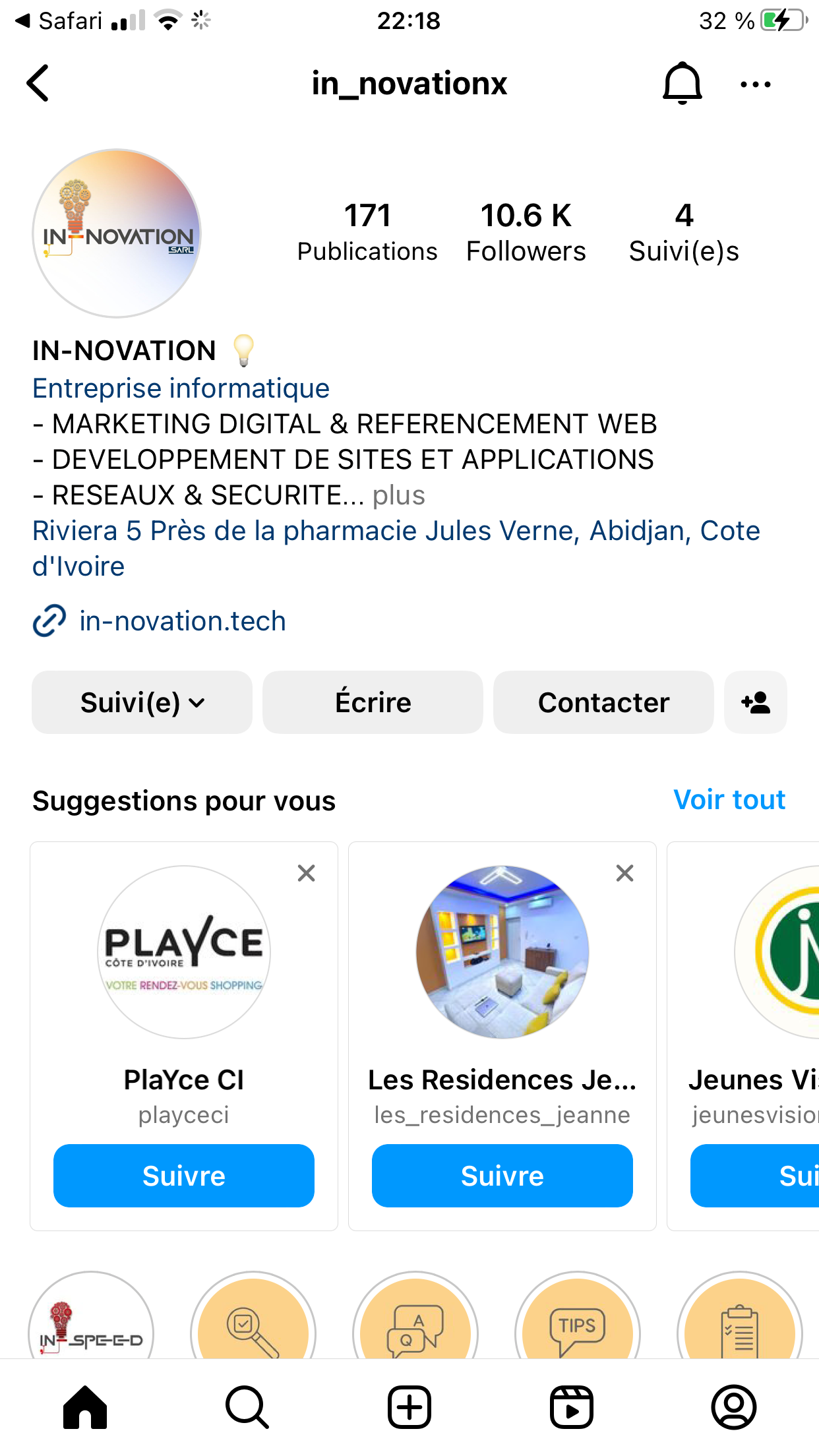Open your profile tab icon

(733, 1407)
